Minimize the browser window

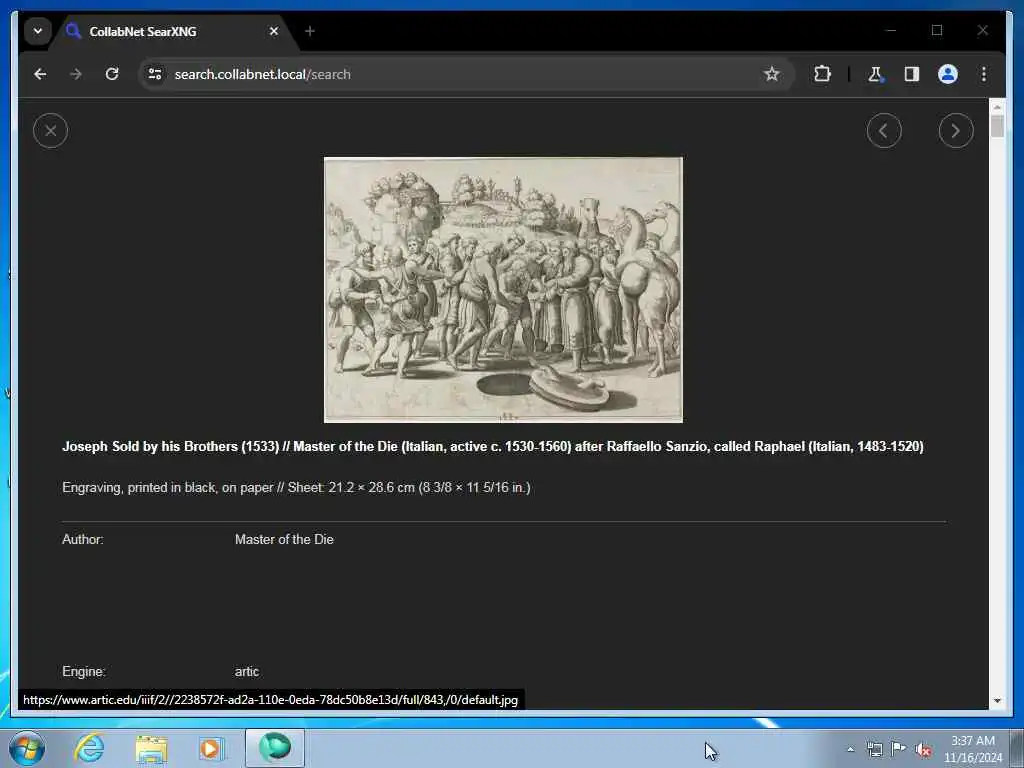coord(891,30)
